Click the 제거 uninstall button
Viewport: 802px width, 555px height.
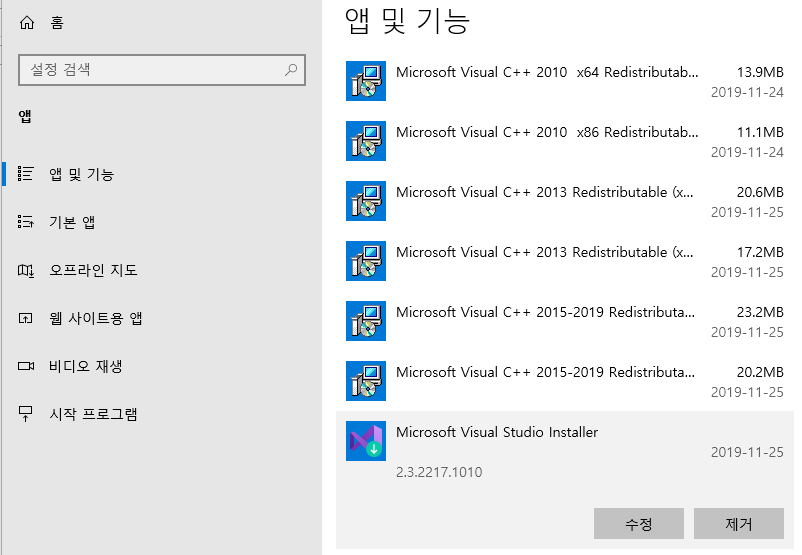click(x=739, y=523)
